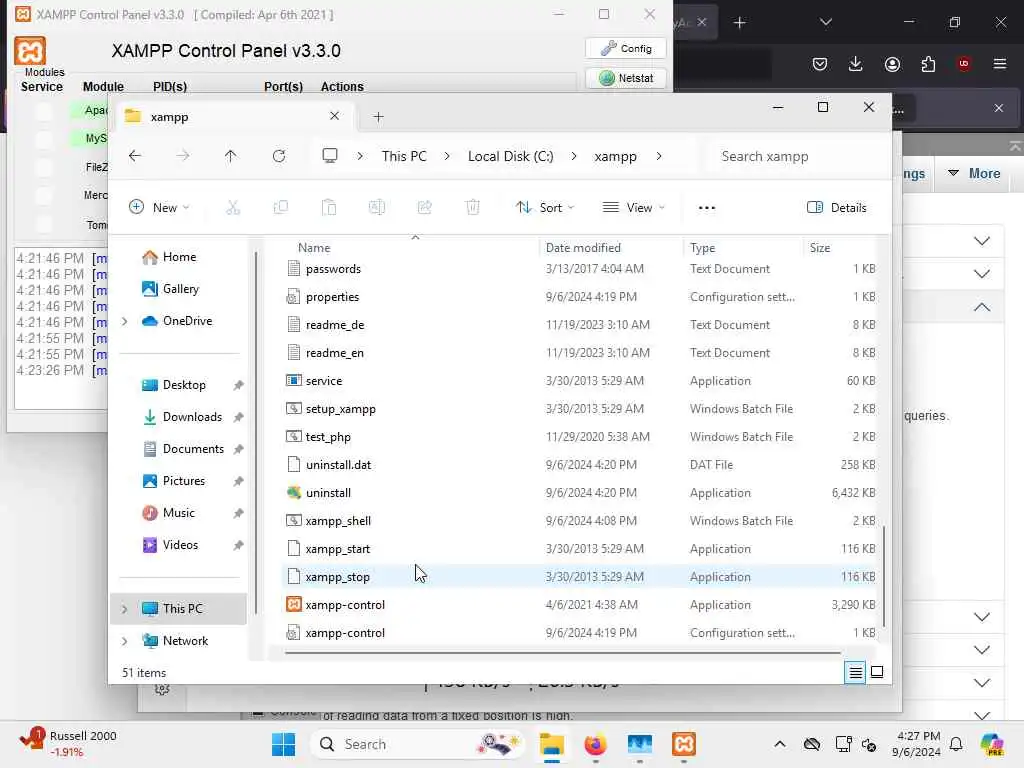
Task: Click the taskbar Search box
Action: pyautogui.click(x=416, y=744)
